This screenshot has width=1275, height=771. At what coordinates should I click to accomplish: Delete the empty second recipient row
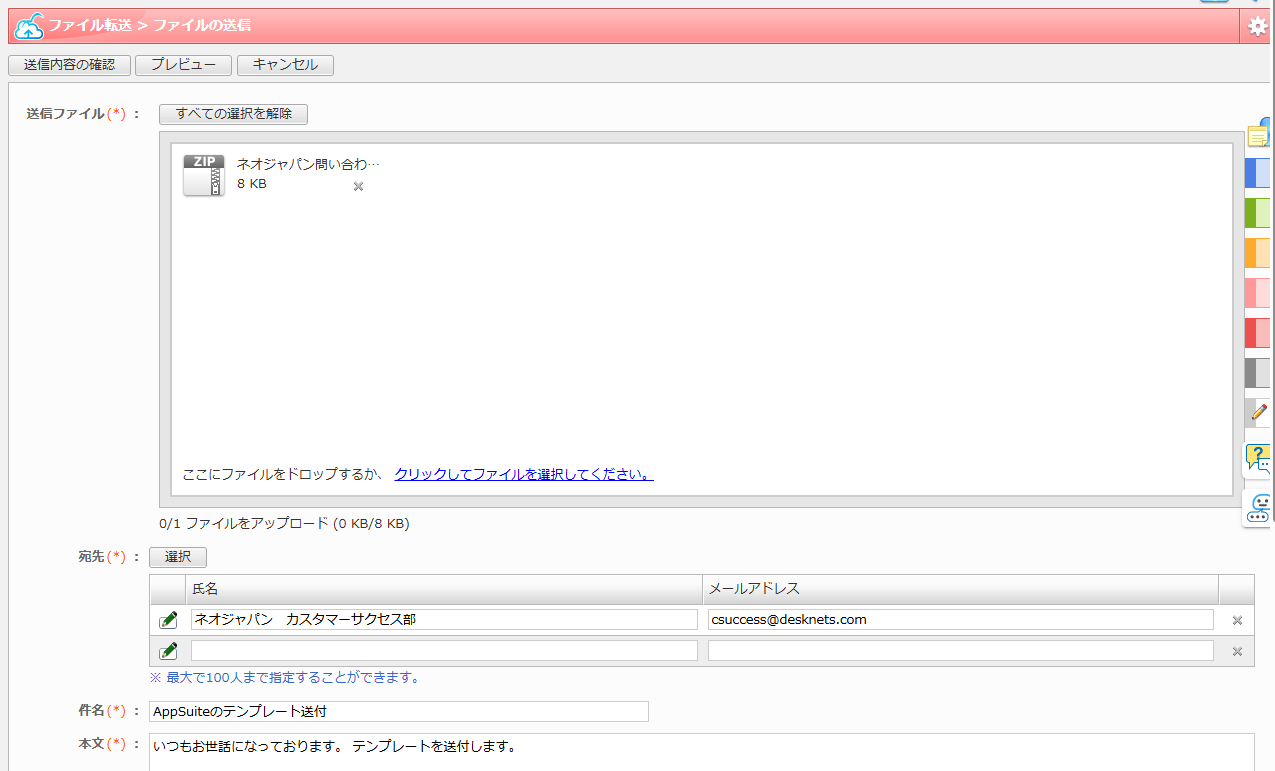(x=1237, y=651)
